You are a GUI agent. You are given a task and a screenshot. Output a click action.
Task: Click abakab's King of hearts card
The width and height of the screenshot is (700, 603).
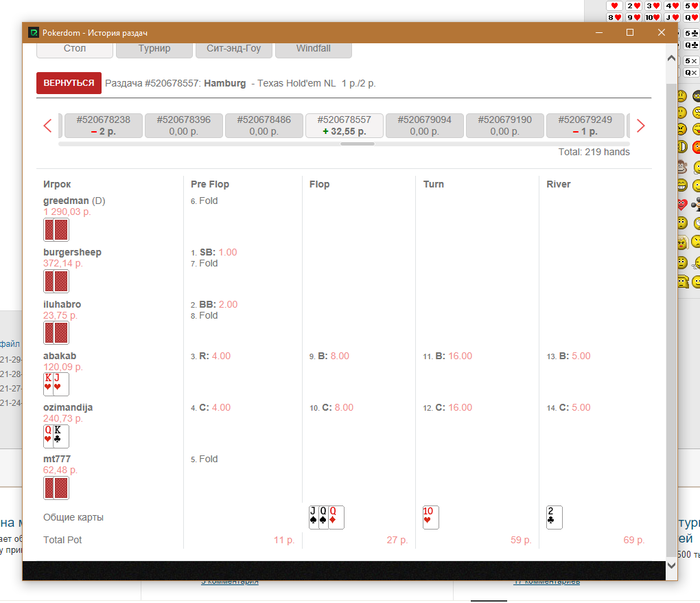click(x=48, y=384)
